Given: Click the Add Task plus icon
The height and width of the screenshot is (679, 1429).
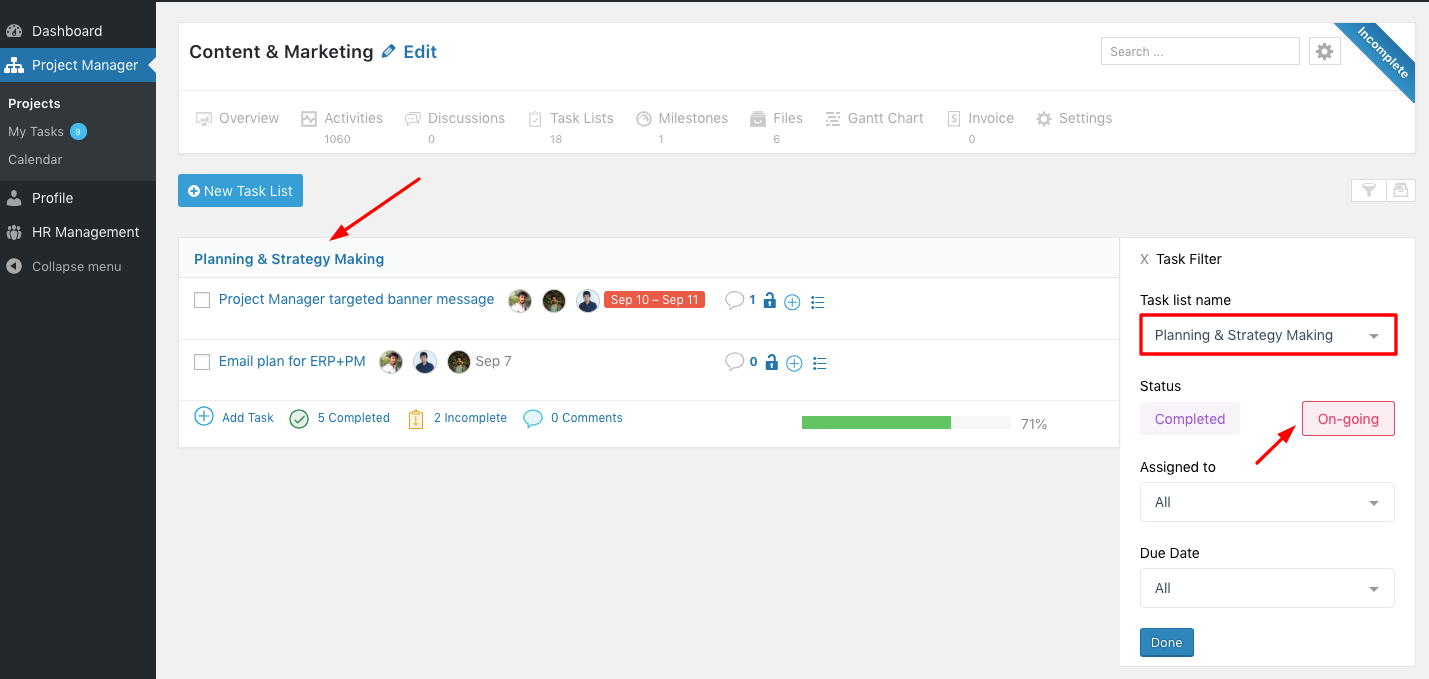Looking at the screenshot, I should [x=204, y=417].
